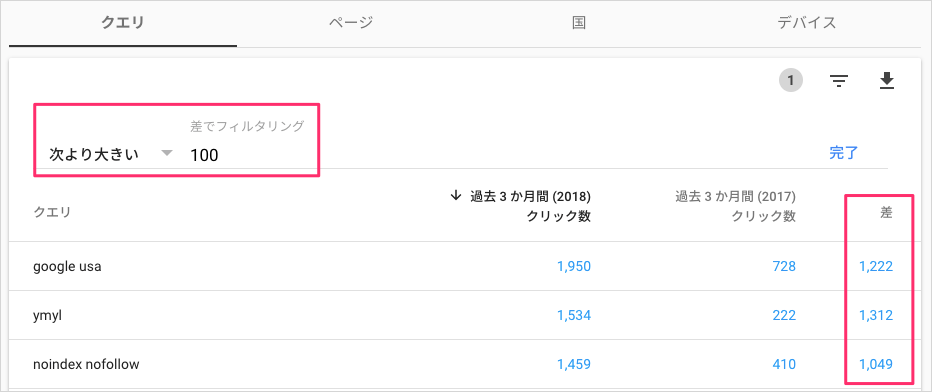Click the 1,950 clicks value
The width and height of the screenshot is (932, 392).
574,267
